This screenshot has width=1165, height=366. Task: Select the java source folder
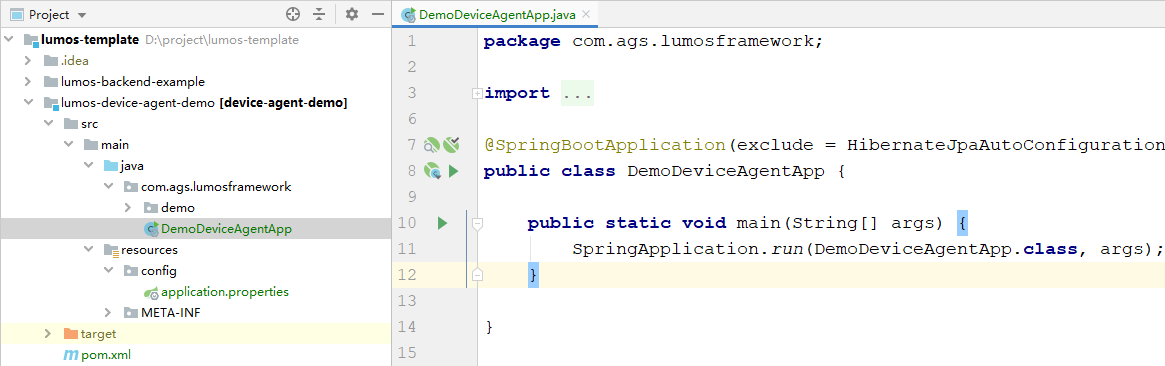tap(132, 166)
